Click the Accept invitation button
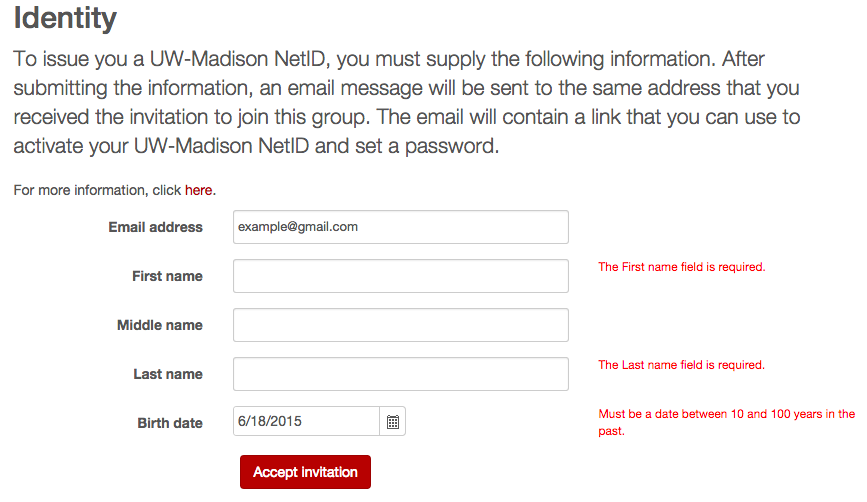The height and width of the screenshot is (502, 867). click(305, 472)
